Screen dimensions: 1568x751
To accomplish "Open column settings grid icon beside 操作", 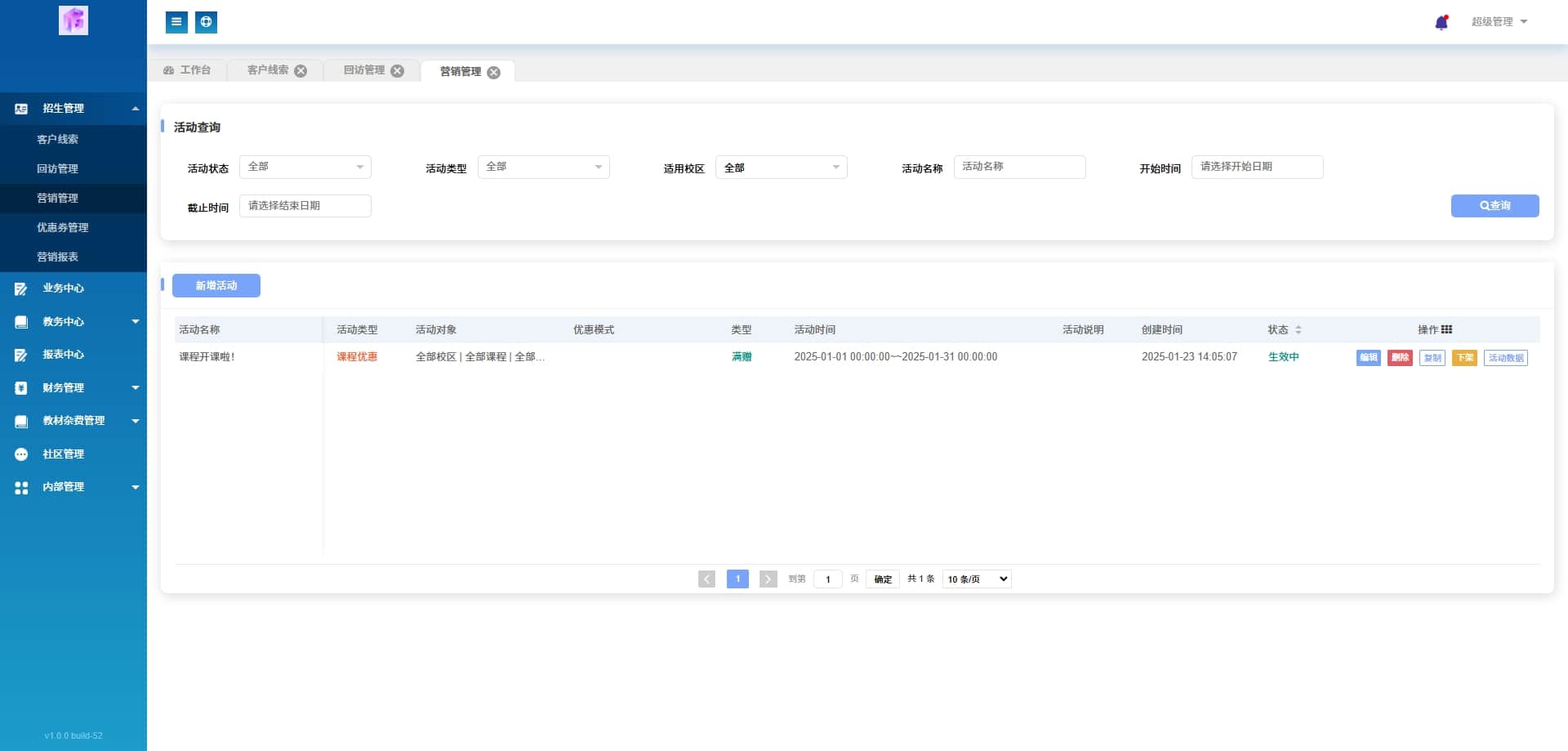I will [1447, 329].
